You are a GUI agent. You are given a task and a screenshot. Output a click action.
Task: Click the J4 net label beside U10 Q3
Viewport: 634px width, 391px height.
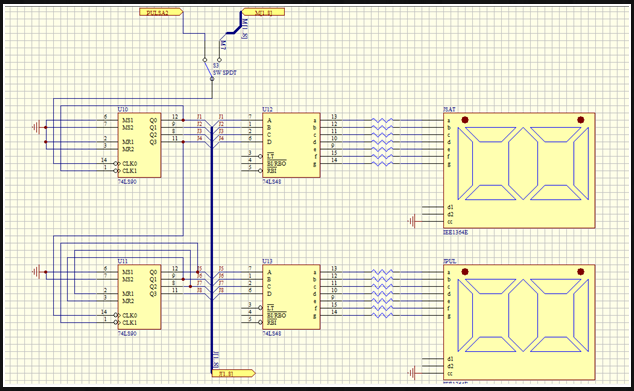(199, 139)
